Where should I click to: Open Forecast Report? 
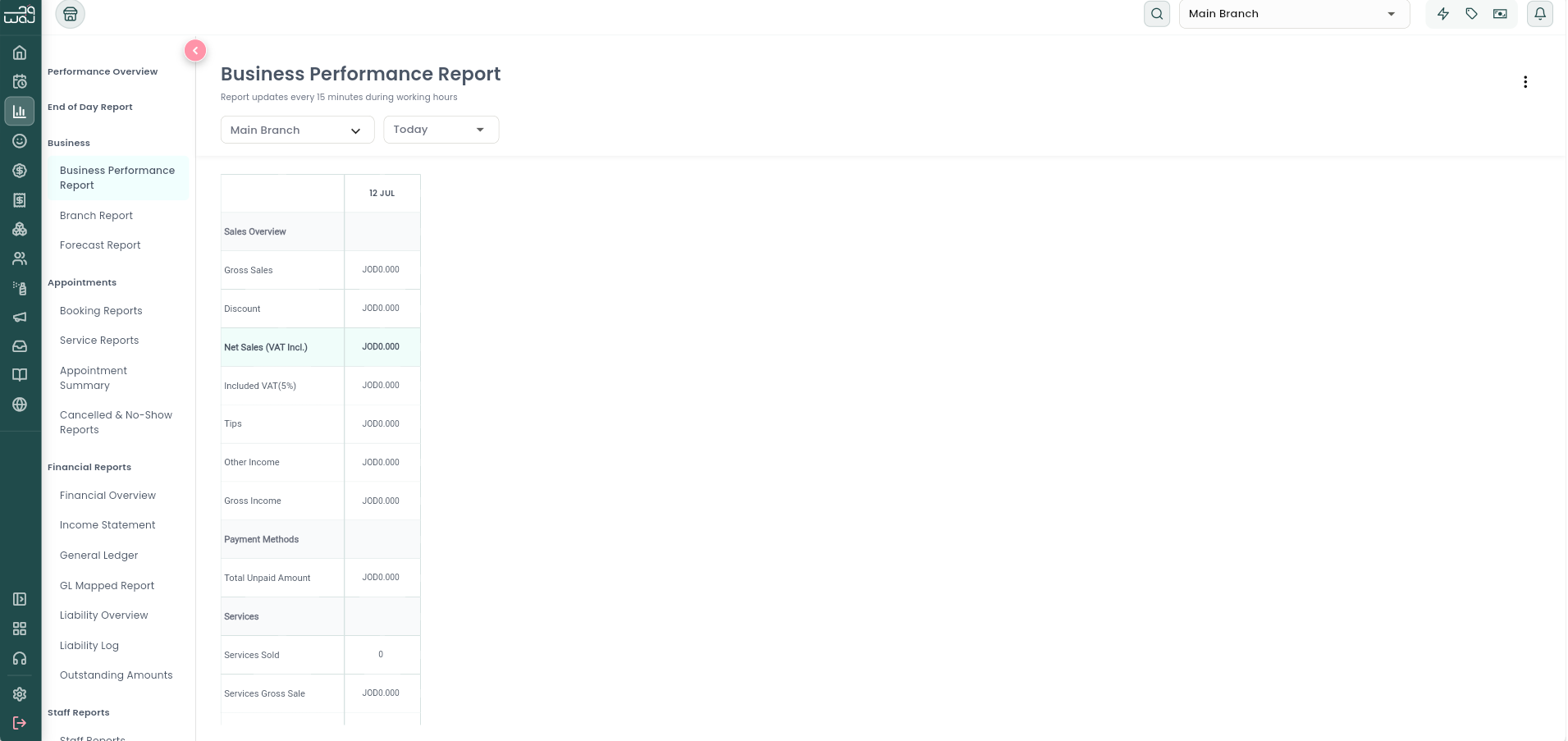(x=100, y=245)
